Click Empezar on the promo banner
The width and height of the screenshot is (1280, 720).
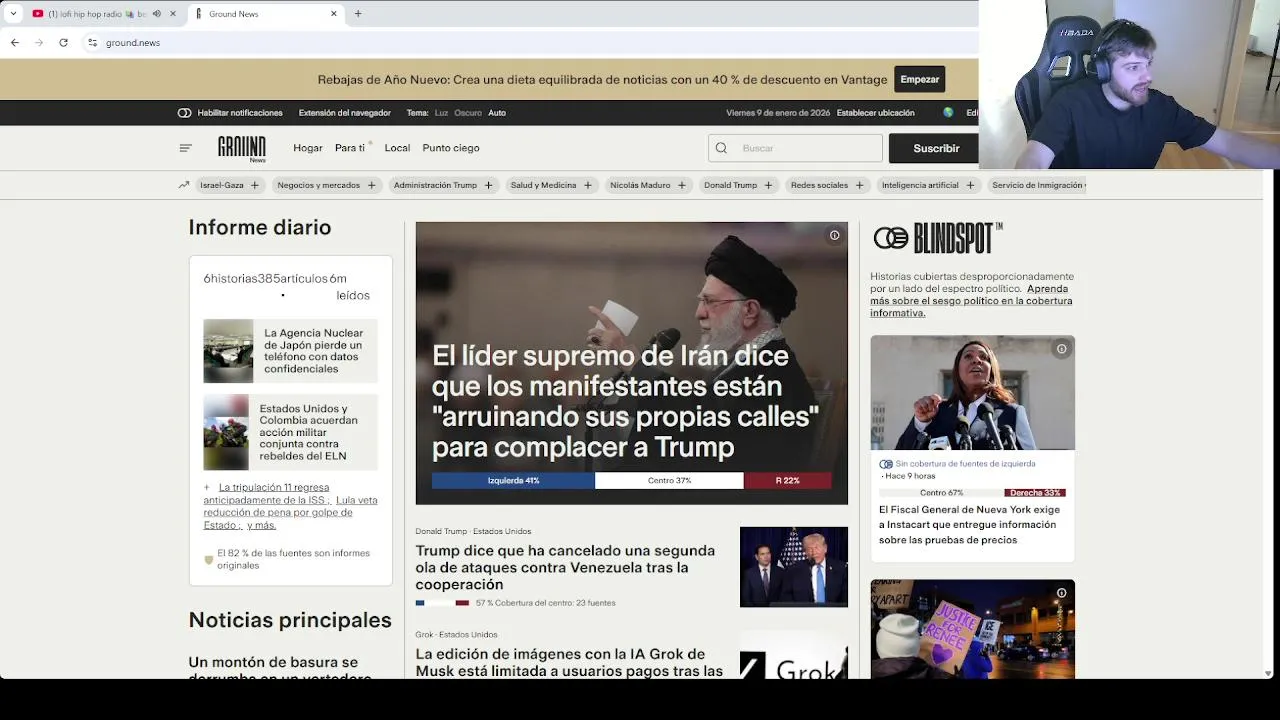(x=920, y=80)
